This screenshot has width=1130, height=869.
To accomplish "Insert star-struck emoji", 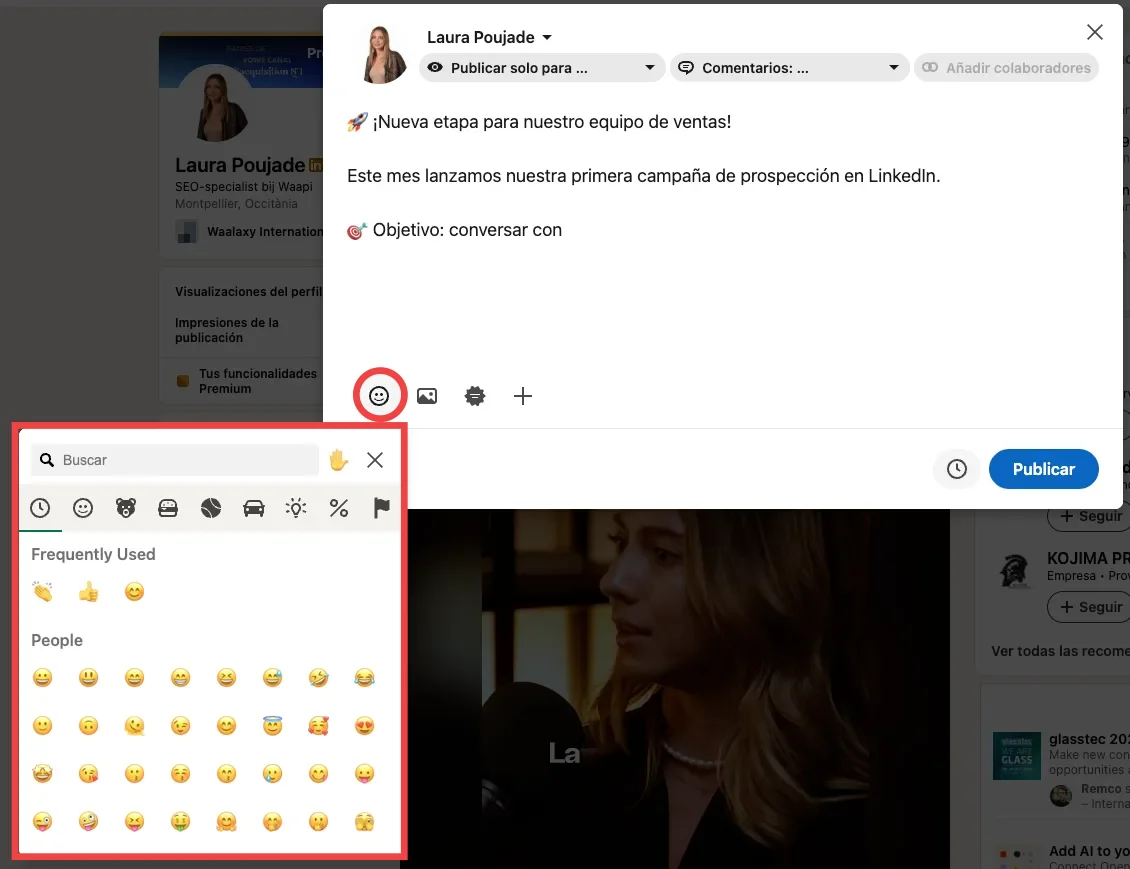I will pyautogui.click(x=43, y=774).
